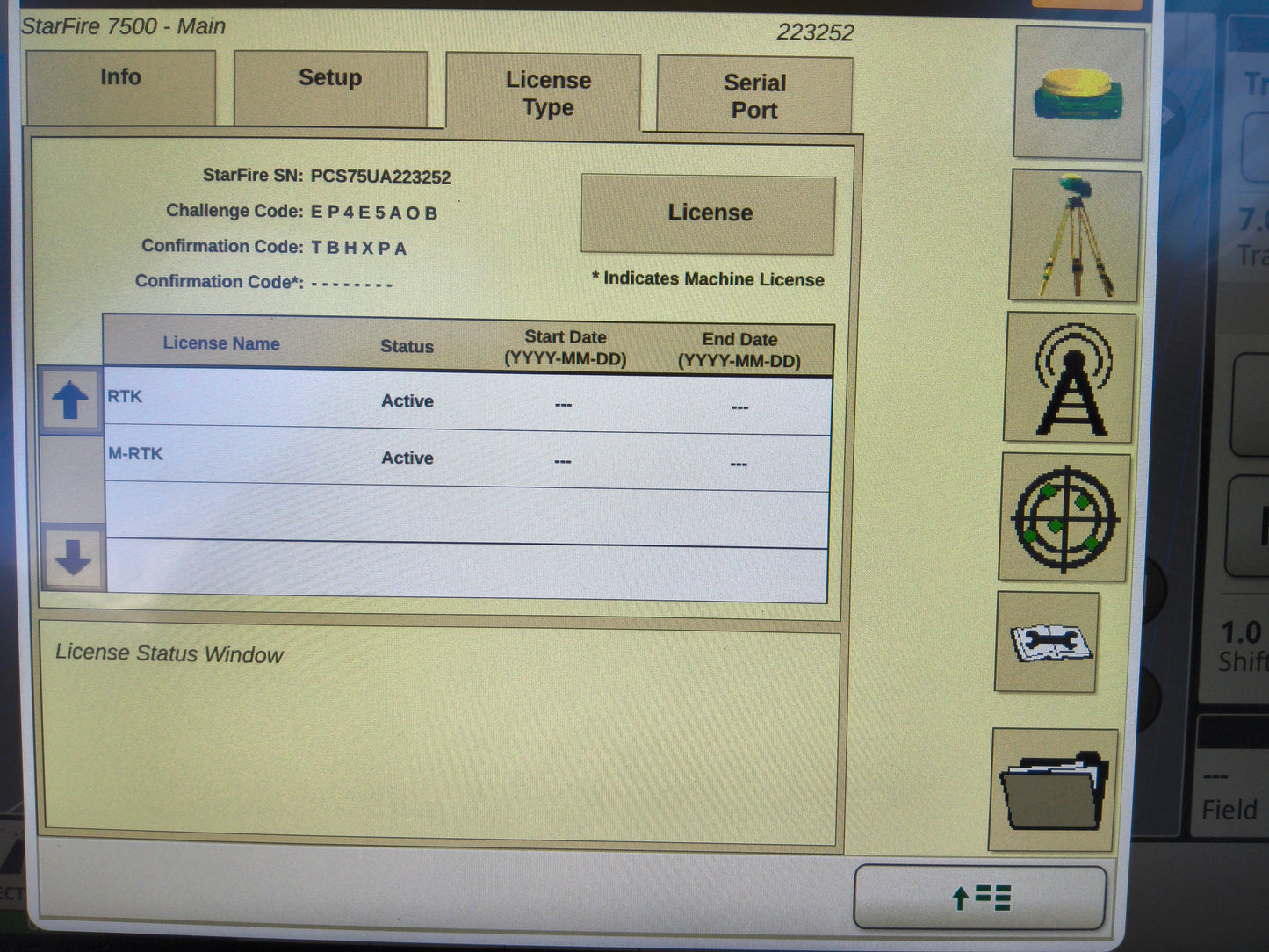Screen dimensions: 1269x952
Task: Click the License Name column header
Action: click(221, 343)
